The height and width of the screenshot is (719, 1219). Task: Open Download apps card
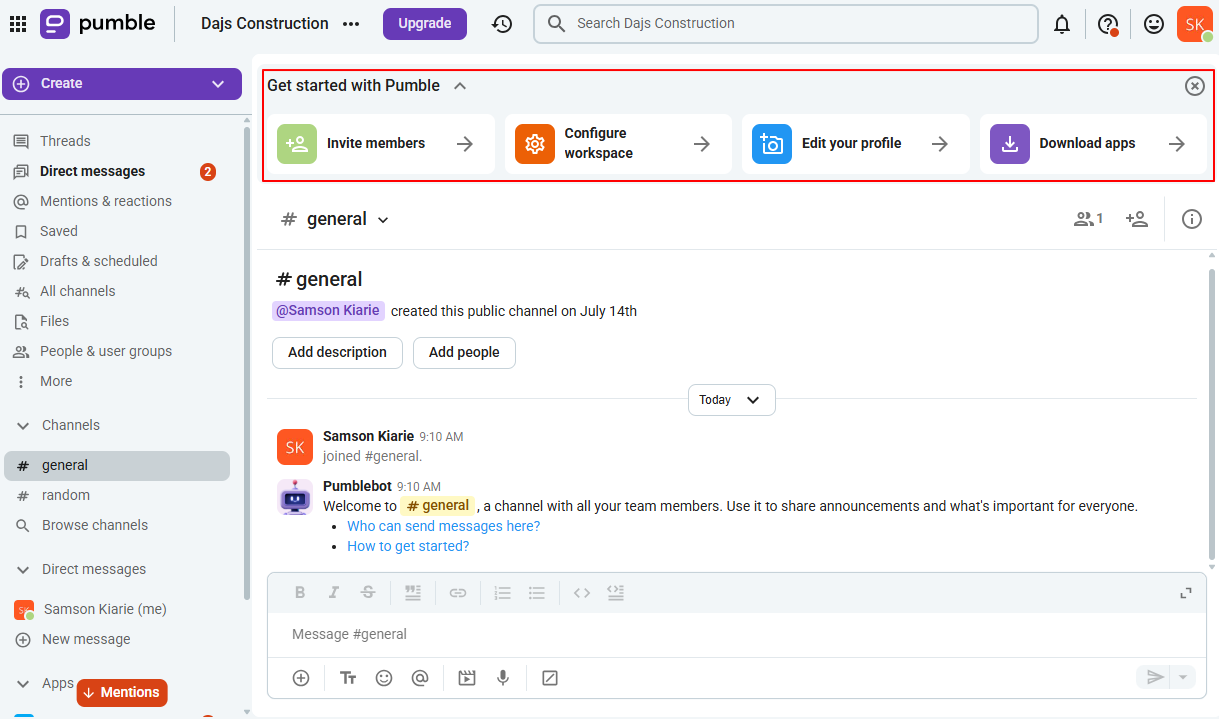pyautogui.click(x=1093, y=144)
